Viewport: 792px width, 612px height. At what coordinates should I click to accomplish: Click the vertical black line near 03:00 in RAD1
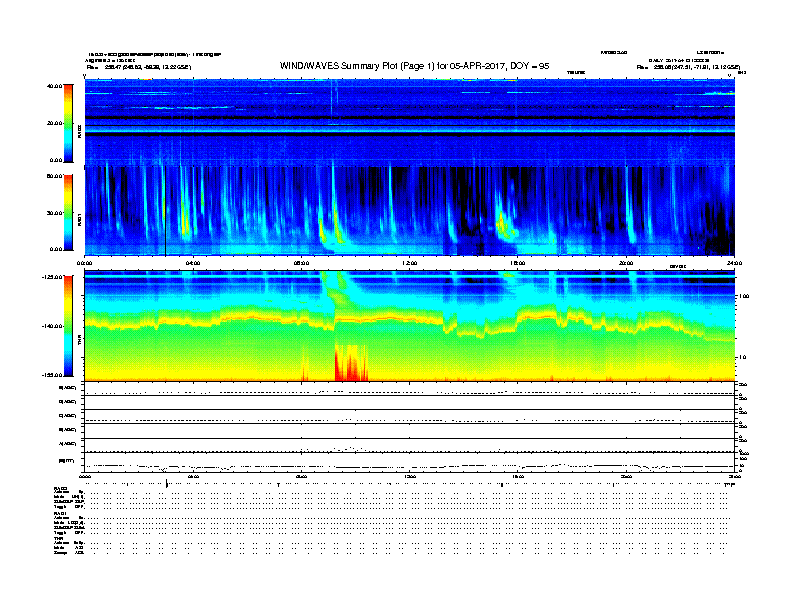(165, 211)
